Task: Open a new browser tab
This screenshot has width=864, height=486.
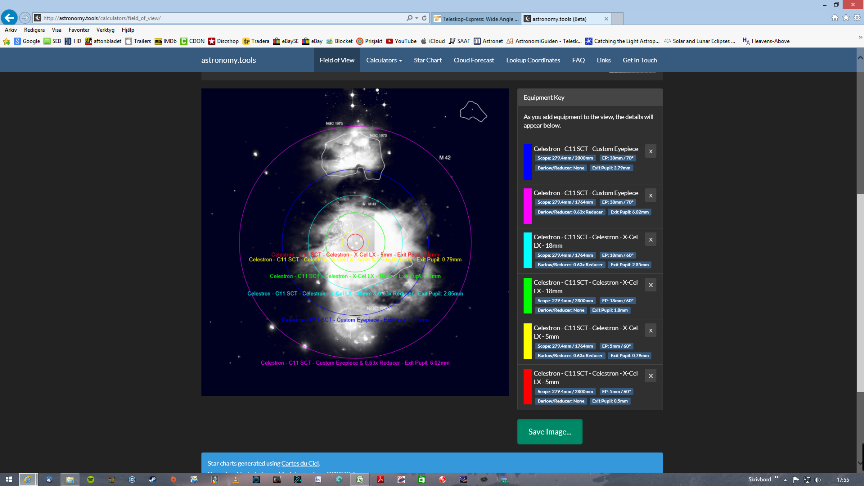Action: [x=618, y=19]
